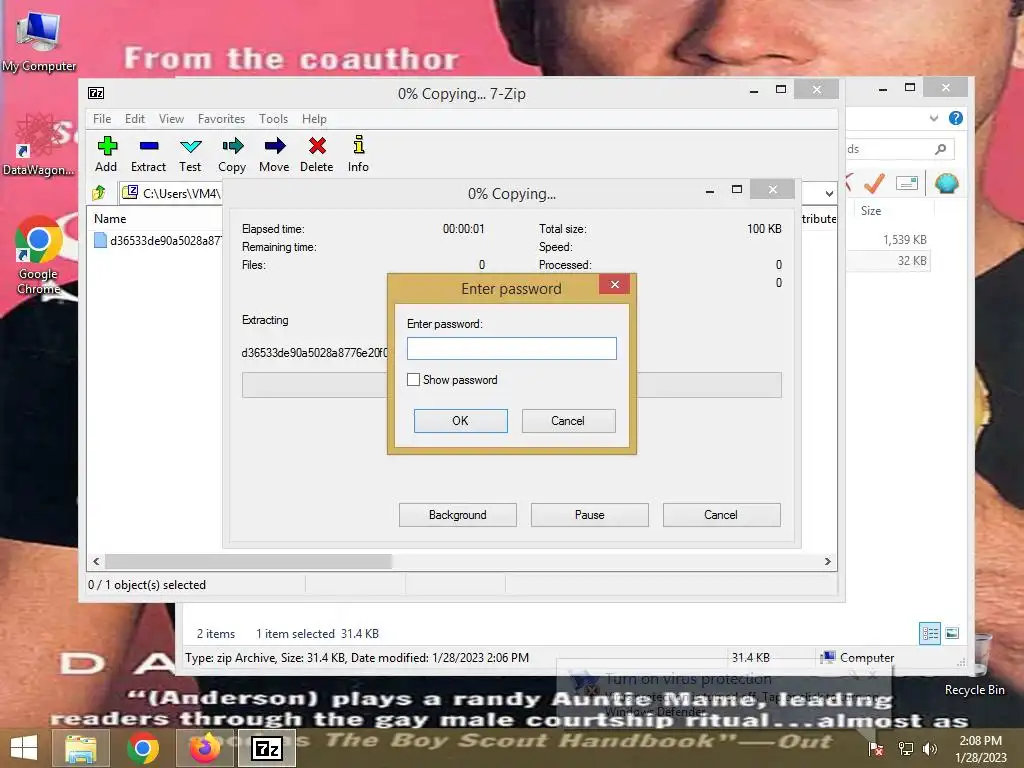
Task: Open the View menu
Action: pyautogui.click(x=171, y=119)
